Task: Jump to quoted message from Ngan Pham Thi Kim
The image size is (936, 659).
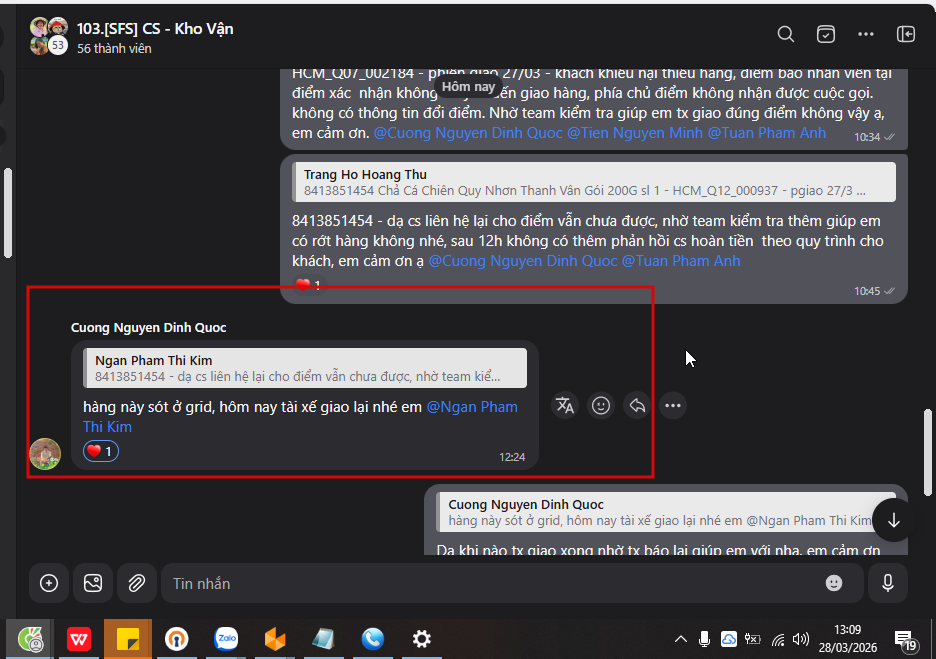Action: [x=305, y=368]
